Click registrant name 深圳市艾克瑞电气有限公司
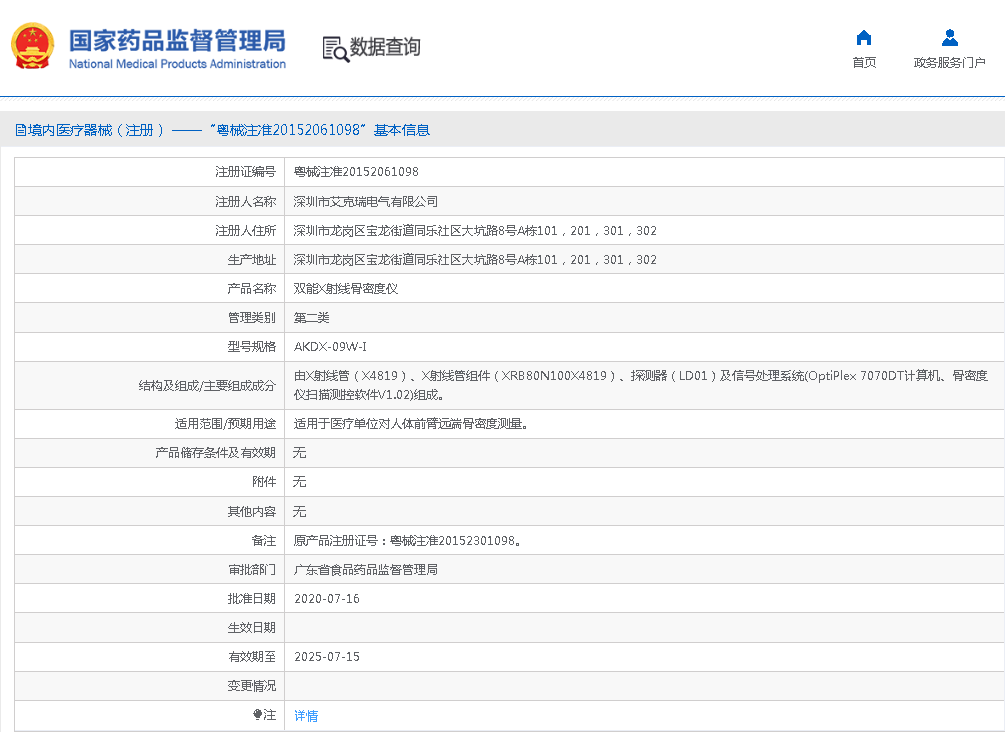Viewport: 1005px width, 732px height. 365,201
